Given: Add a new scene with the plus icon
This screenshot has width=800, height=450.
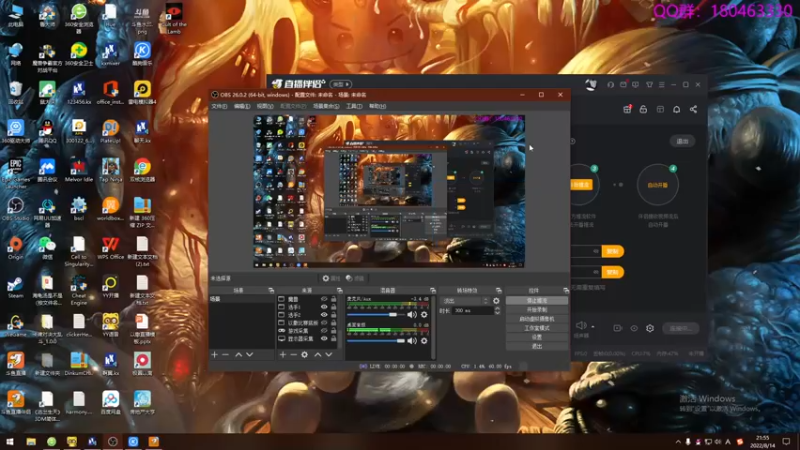Looking at the screenshot, I should coord(214,354).
